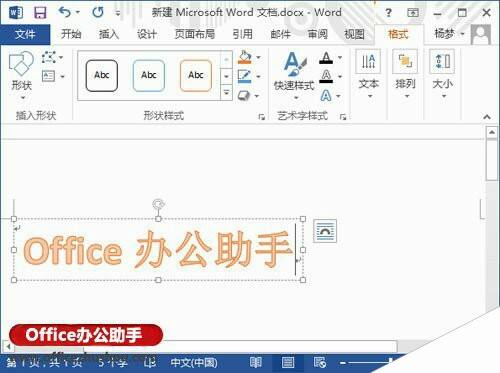Click the Save icon in quick access toolbar
500x373 pixels.
40,13
